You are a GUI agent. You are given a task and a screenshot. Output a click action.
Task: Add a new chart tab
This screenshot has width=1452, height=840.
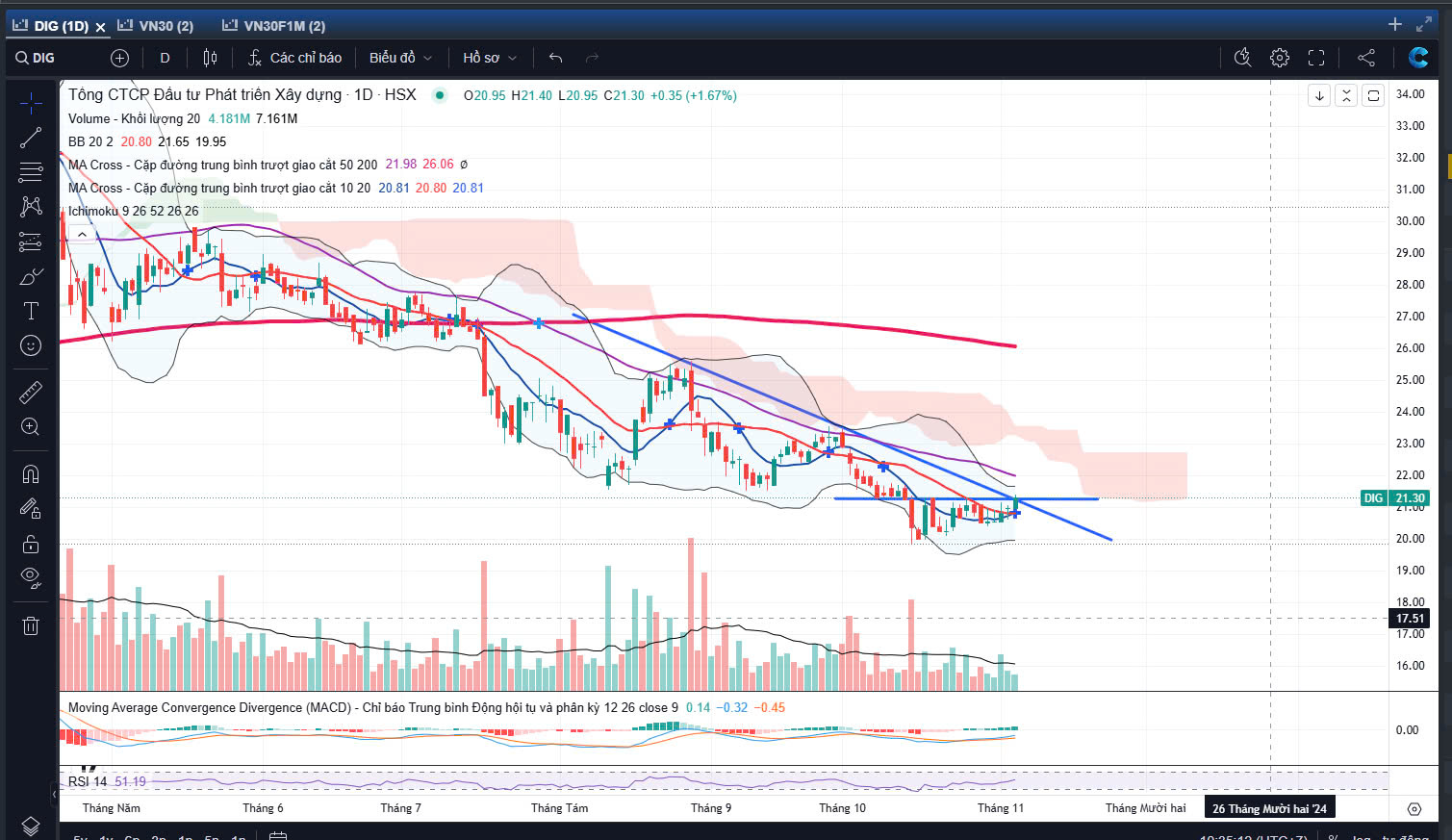click(1395, 24)
